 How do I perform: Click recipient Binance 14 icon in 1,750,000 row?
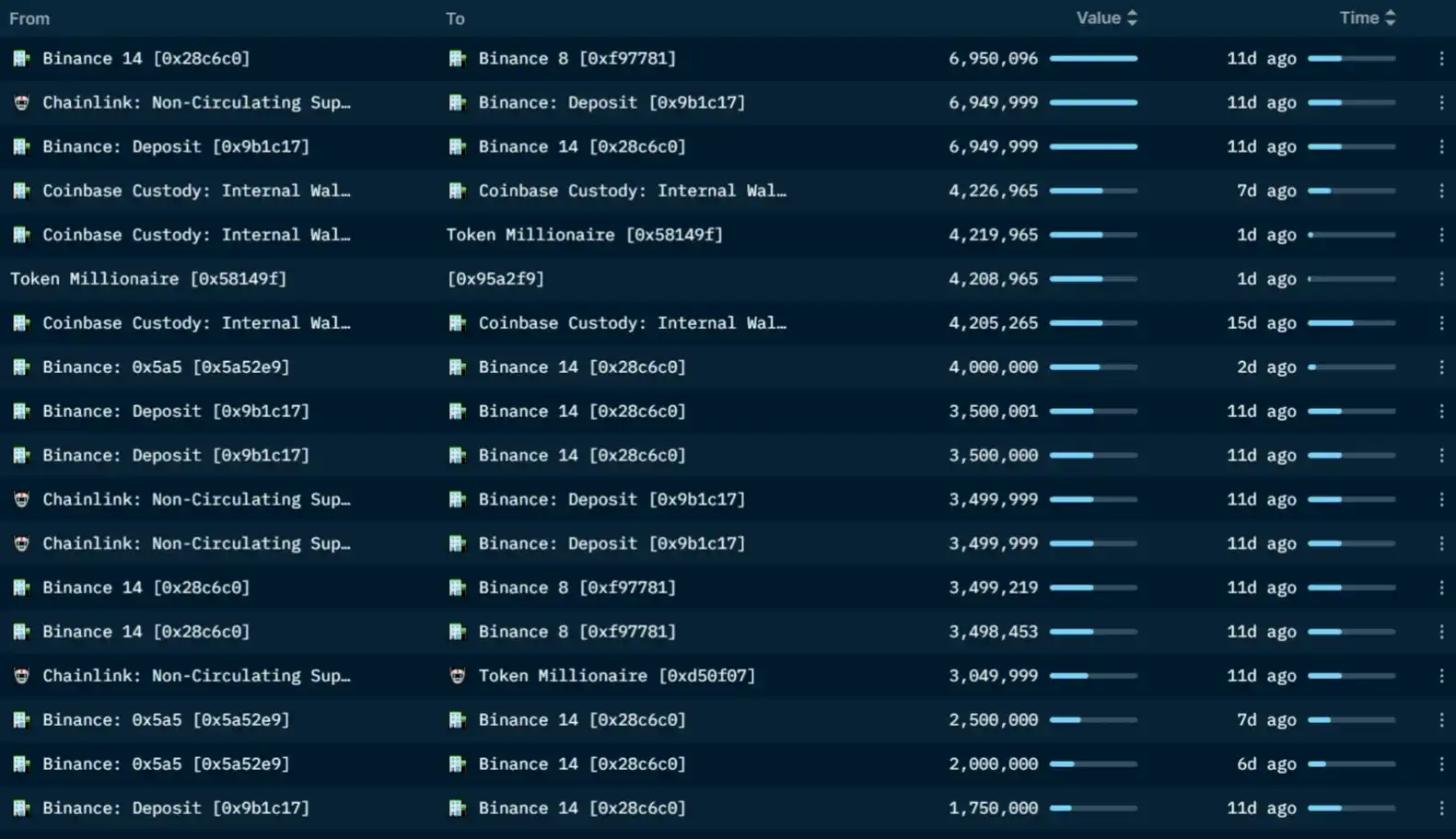coord(457,809)
